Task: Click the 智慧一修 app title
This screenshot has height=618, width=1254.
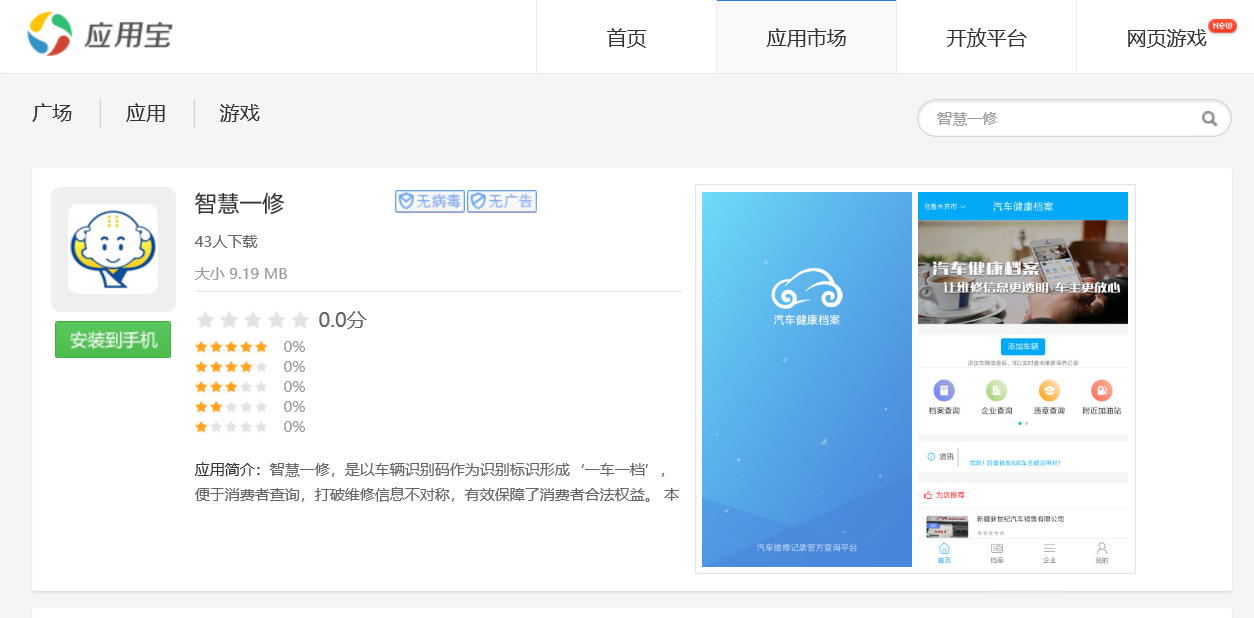Action: 240,203
